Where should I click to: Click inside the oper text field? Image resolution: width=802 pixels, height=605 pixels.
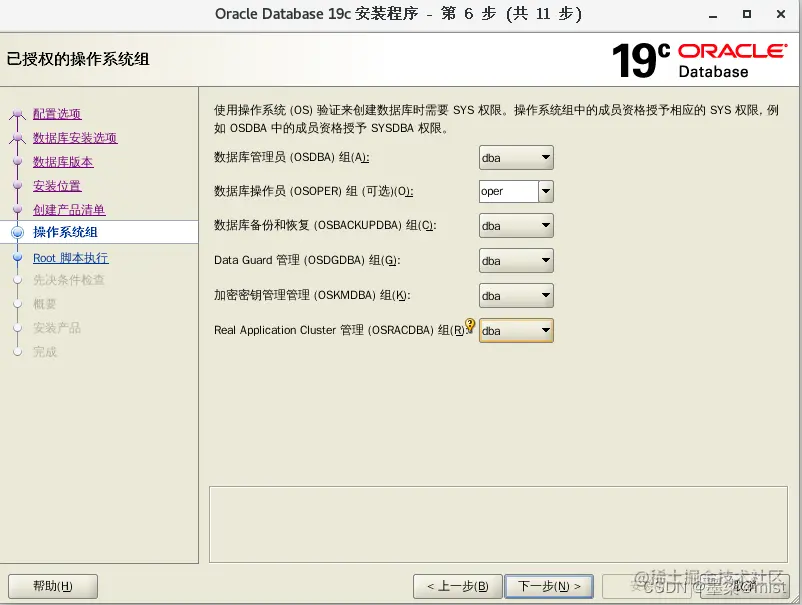(509, 191)
